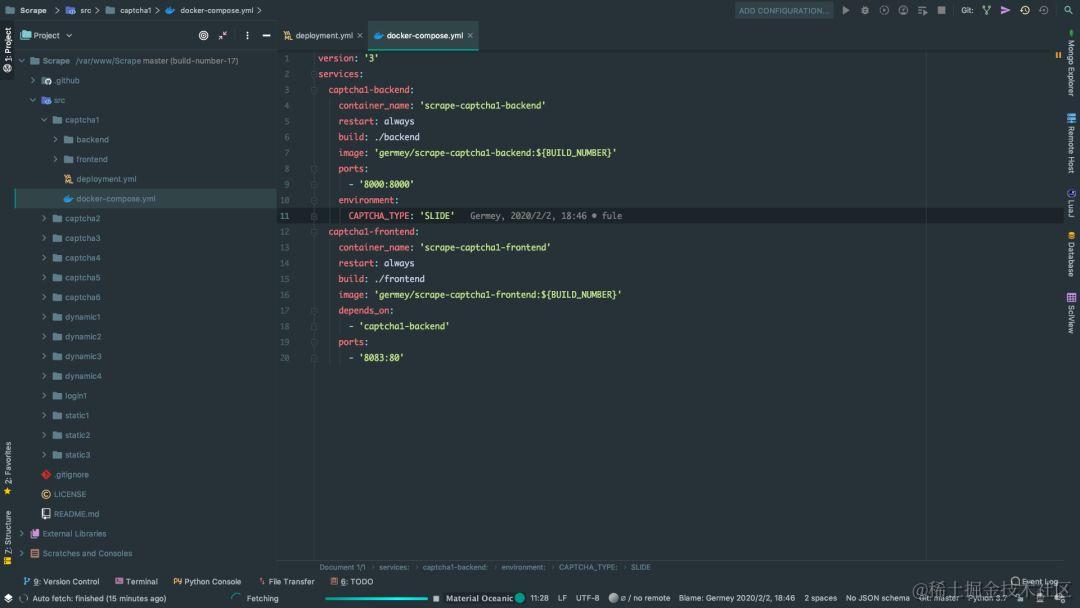Select the README.md file
The image size is (1080, 608).
70,514
